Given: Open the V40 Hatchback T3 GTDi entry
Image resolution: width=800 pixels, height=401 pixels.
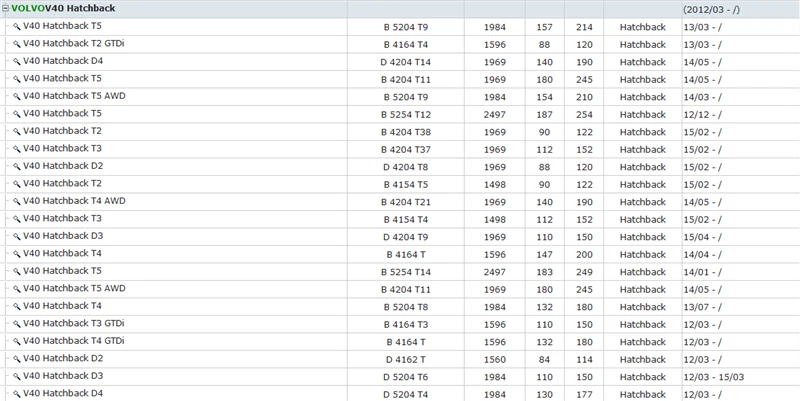Looking at the screenshot, I should [73, 323].
